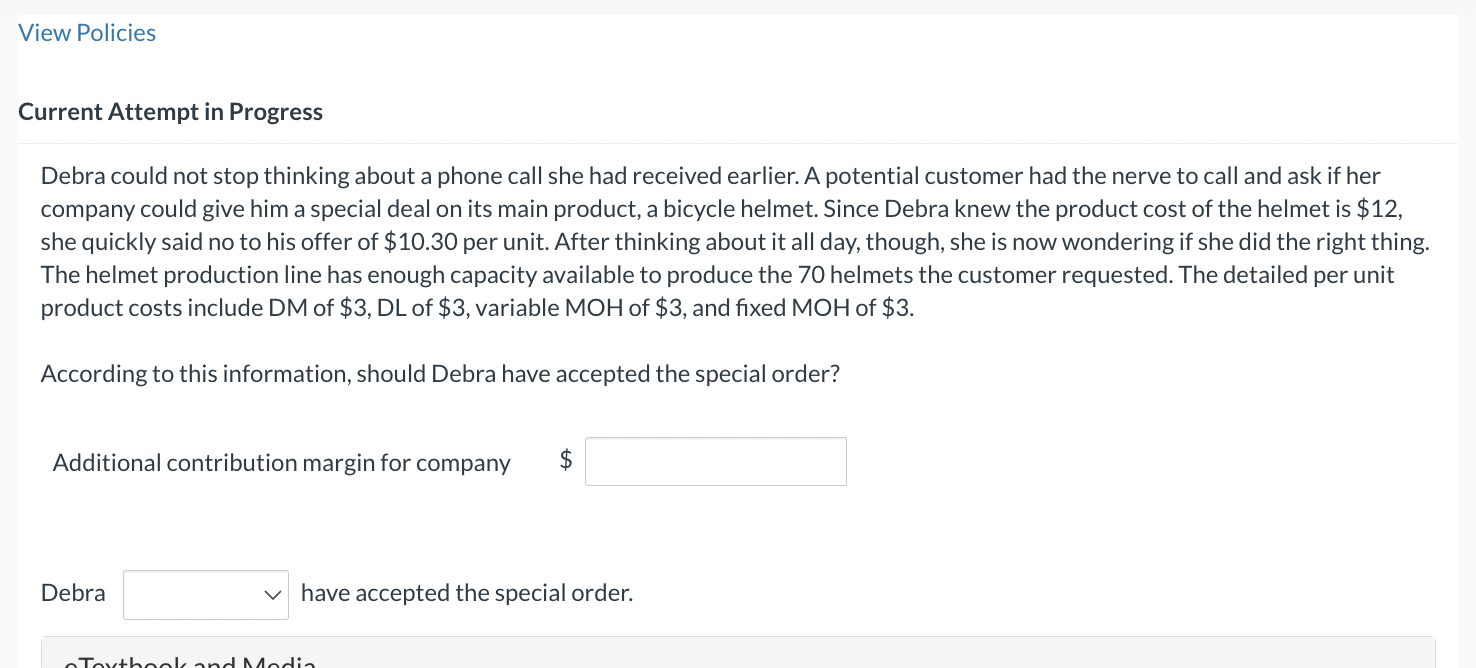Click the additional contribution margin input field
Screen dimensions: 1476x668
715,462
